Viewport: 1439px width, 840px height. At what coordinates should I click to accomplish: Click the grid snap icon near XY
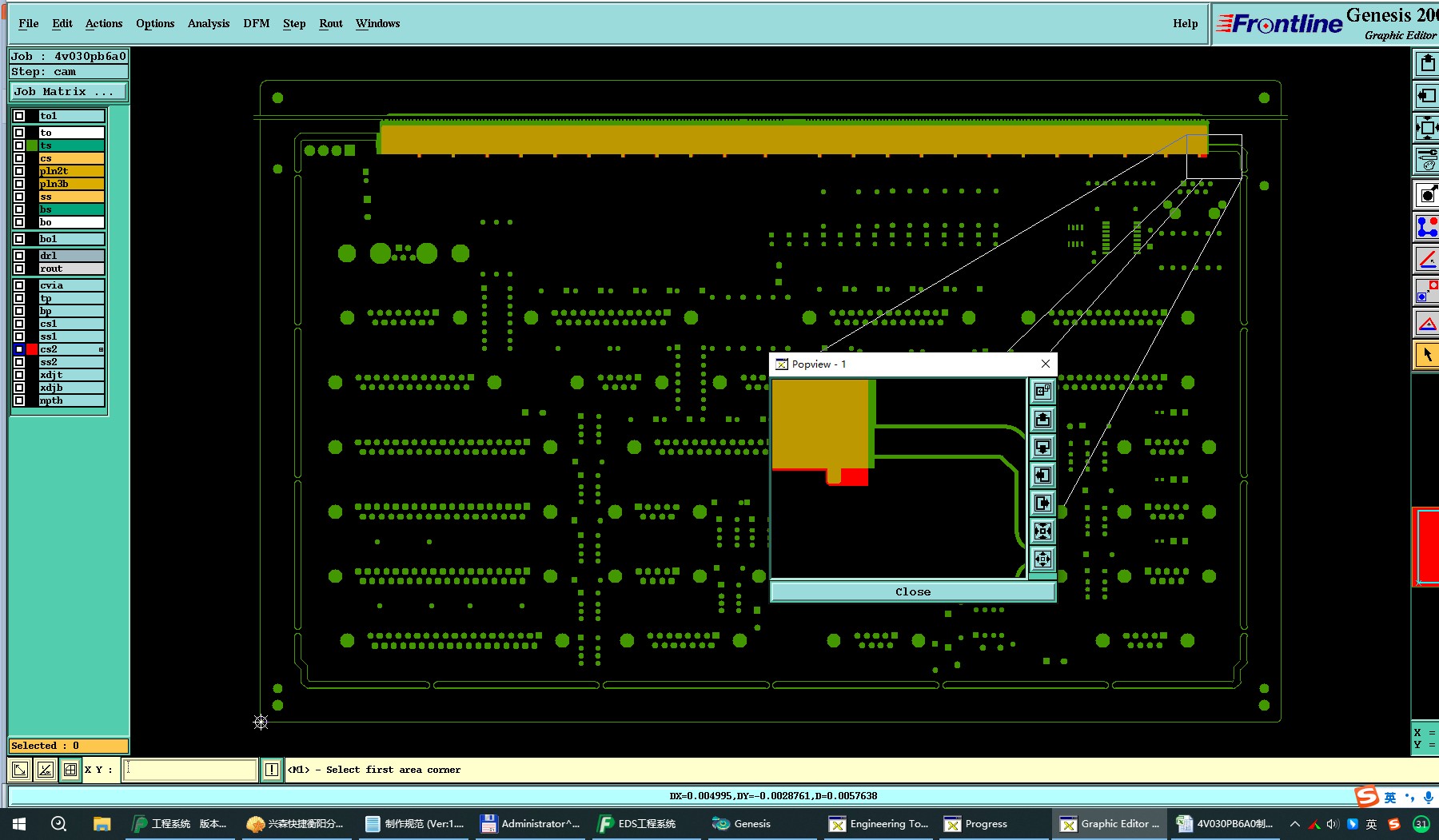70,770
